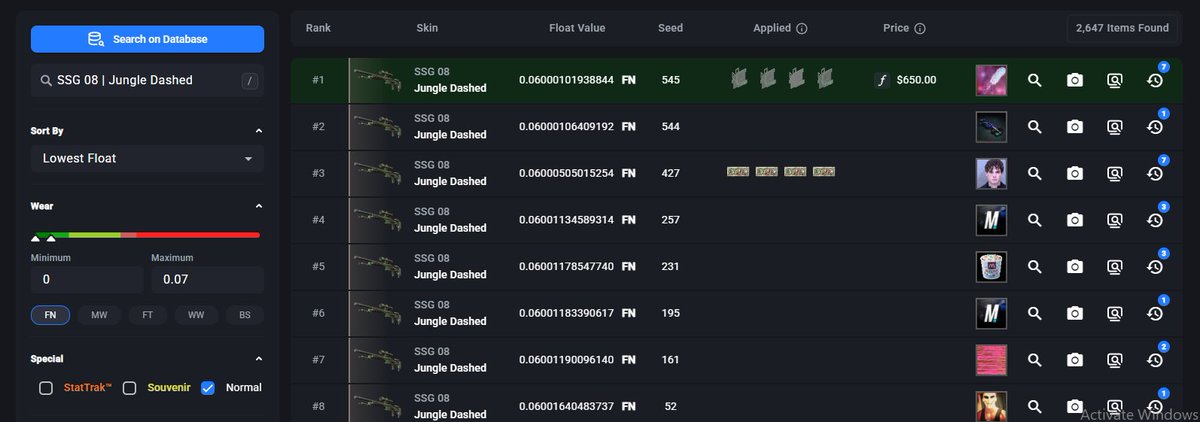Click the marketplace icon beside $650.00 price

click(882, 80)
